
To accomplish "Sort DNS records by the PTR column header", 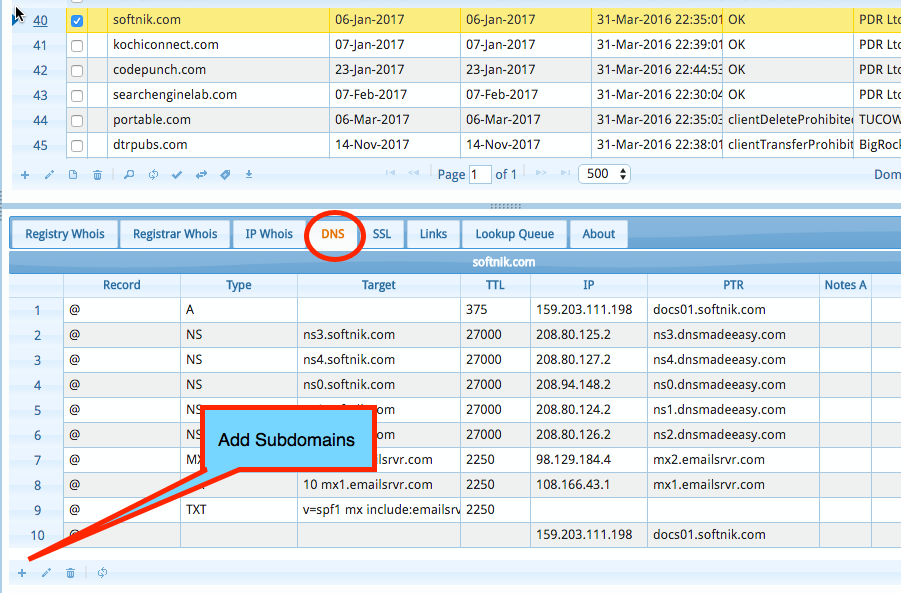I will (x=733, y=285).
